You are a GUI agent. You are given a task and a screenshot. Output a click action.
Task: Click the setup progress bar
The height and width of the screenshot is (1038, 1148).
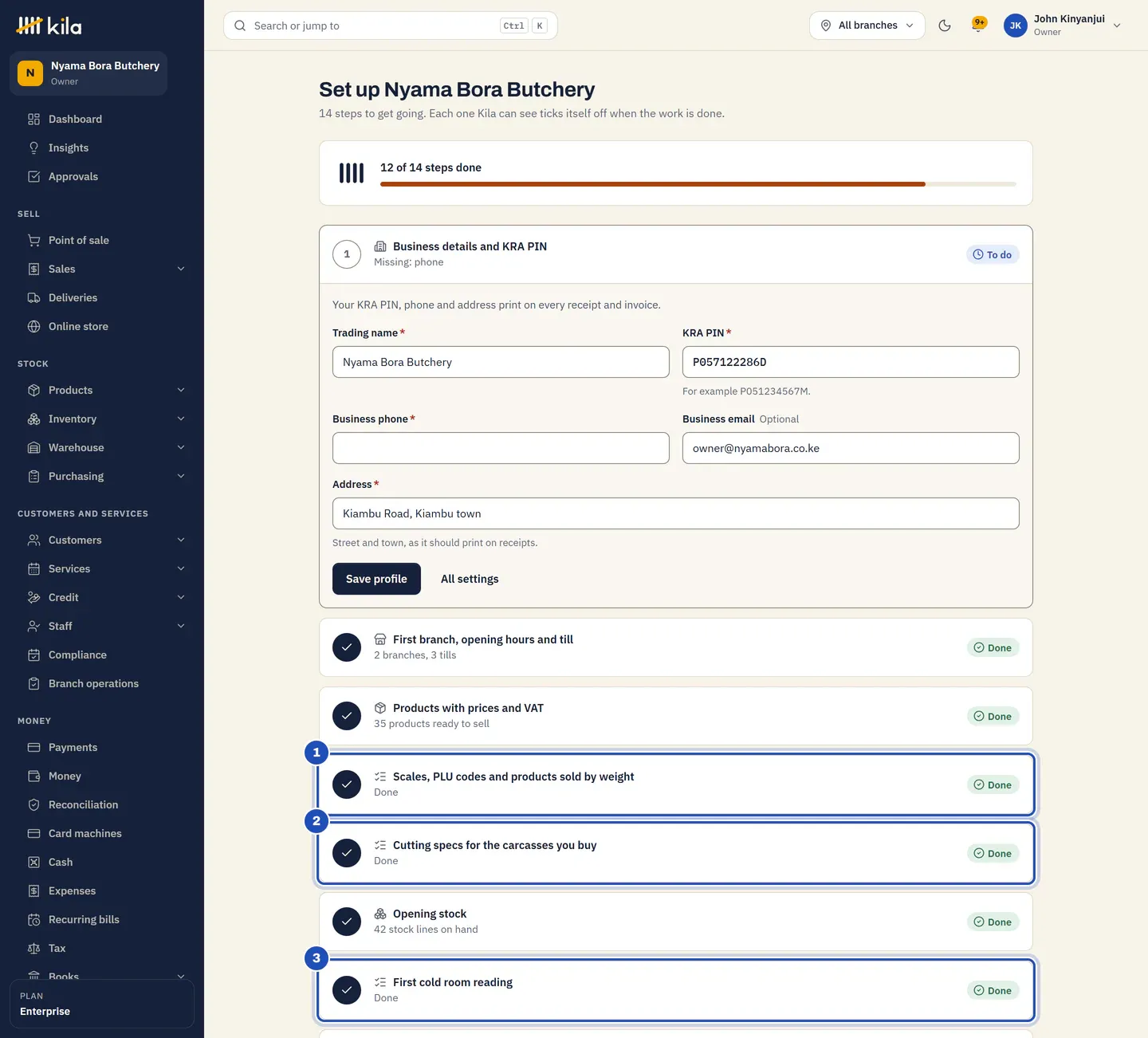[698, 184]
